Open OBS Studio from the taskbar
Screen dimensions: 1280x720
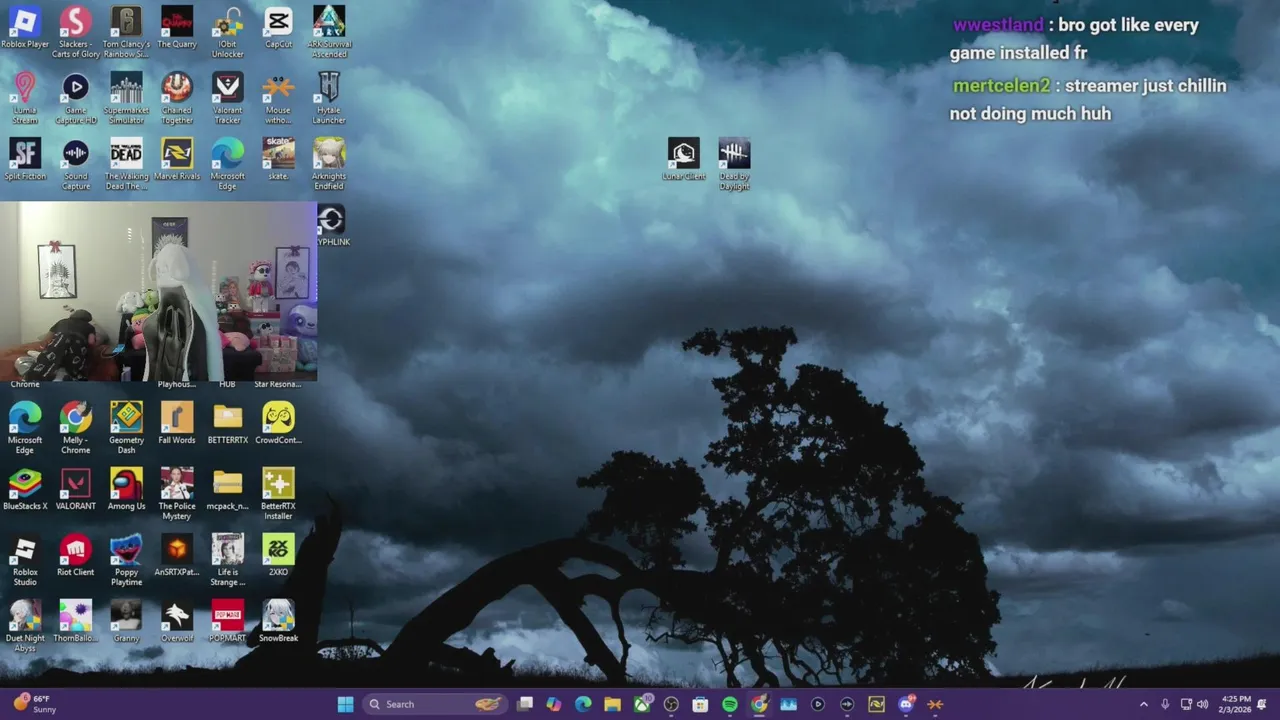(671, 704)
